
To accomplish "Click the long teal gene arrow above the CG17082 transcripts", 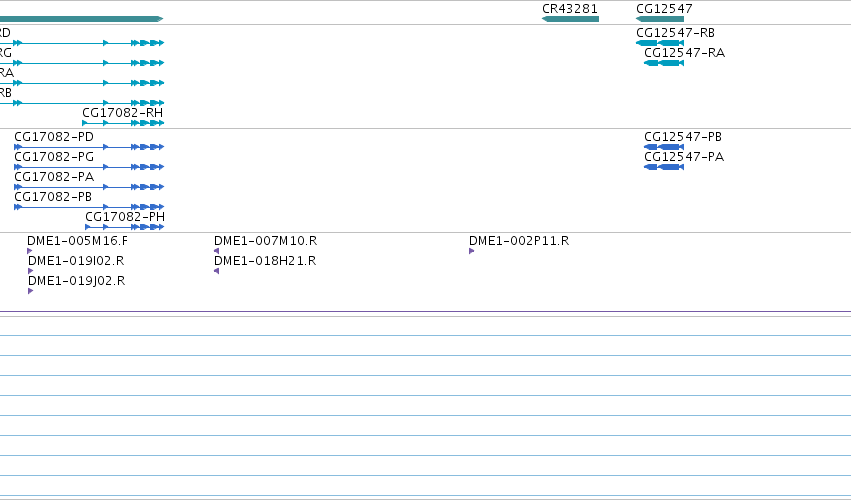I will 81,19.
